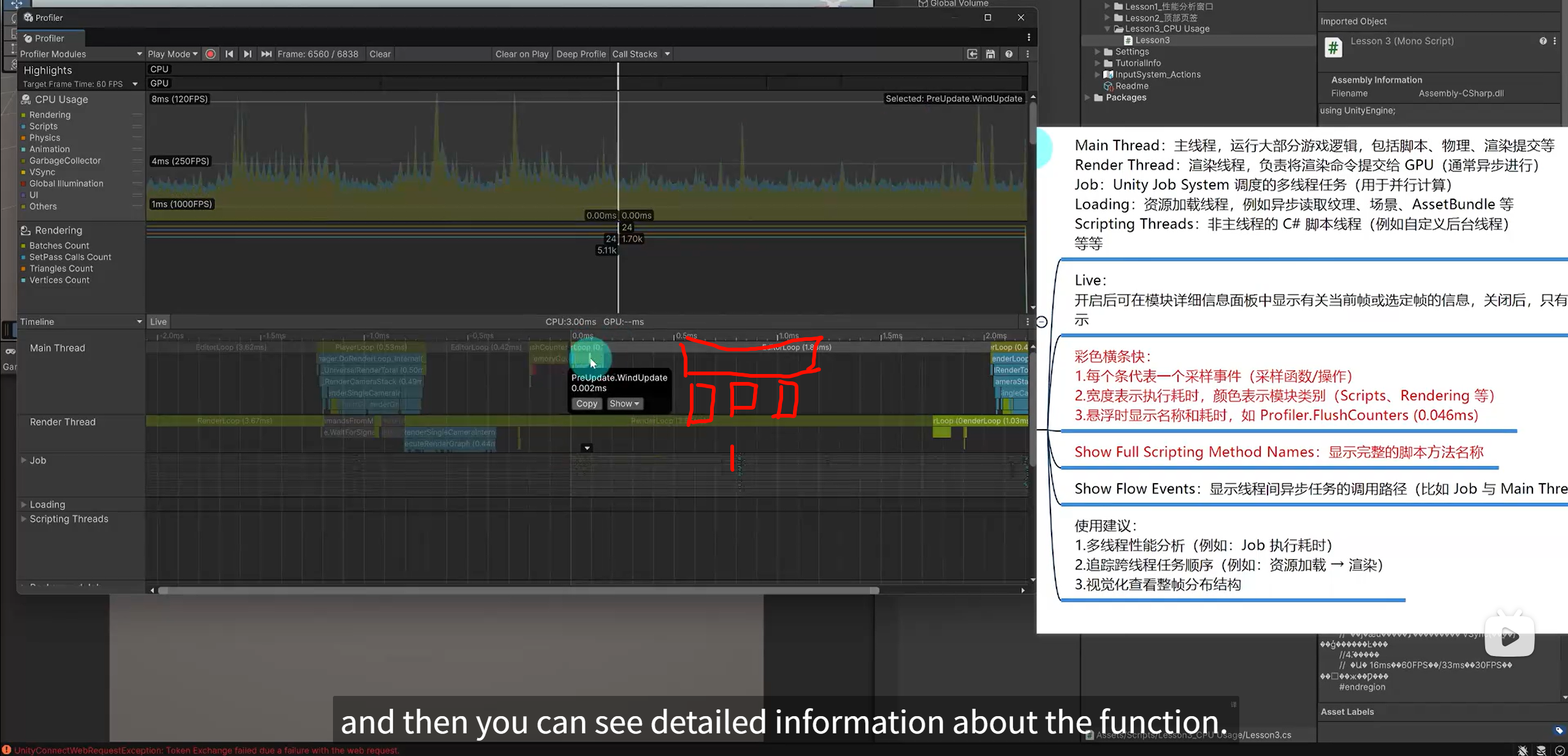The height and width of the screenshot is (756, 1568).
Task: Click the Readme asset icon
Action: (1108, 86)
